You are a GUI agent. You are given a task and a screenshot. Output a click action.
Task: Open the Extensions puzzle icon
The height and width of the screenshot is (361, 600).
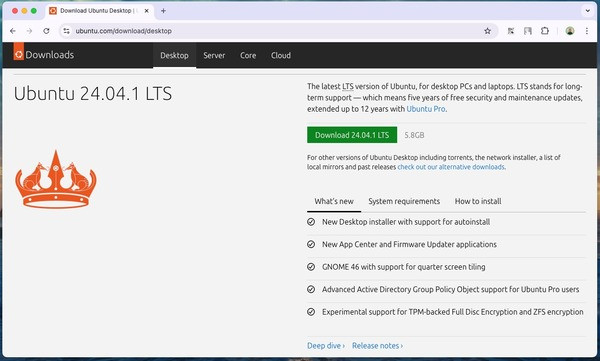545,31
